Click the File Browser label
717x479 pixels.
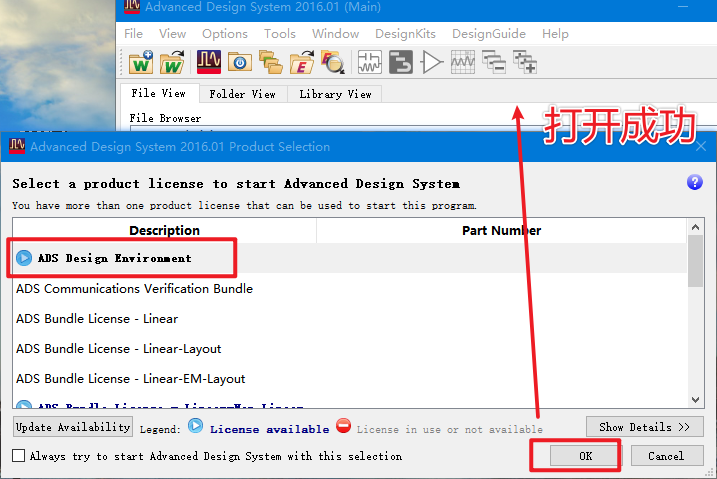(165, 118)
